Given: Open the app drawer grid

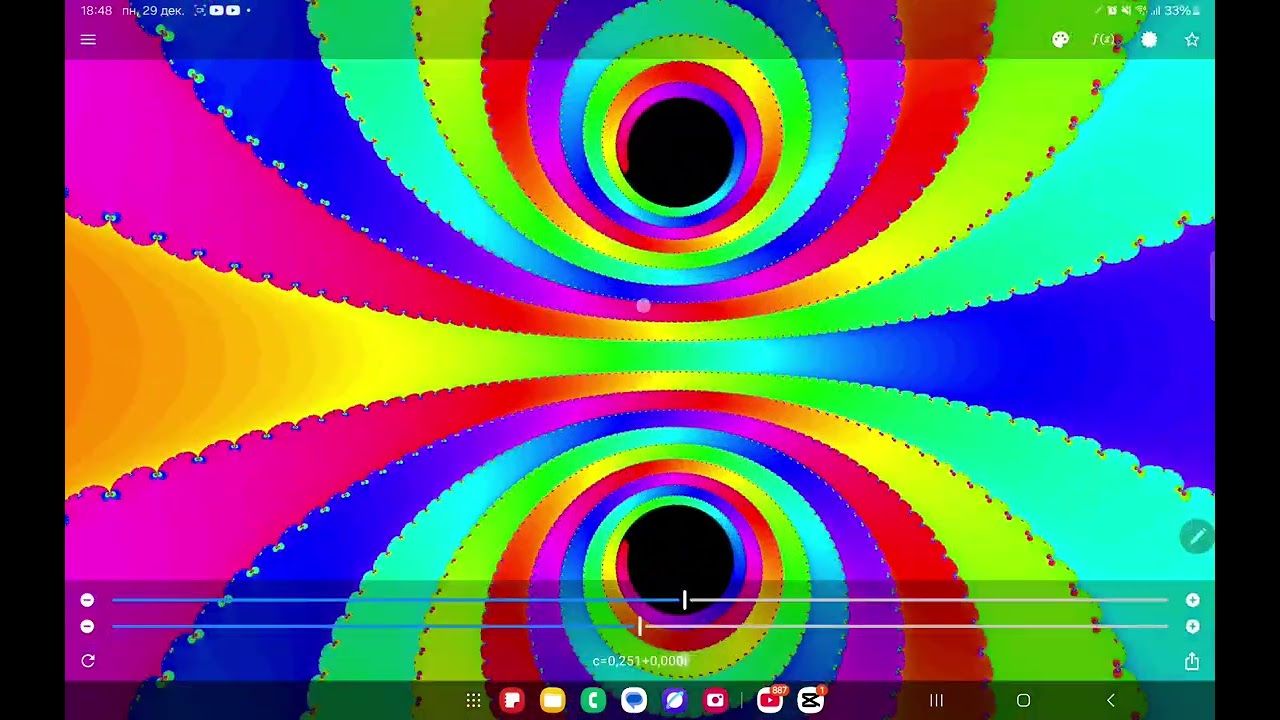Looking at the screenshot, I should (x=473, y=701).
